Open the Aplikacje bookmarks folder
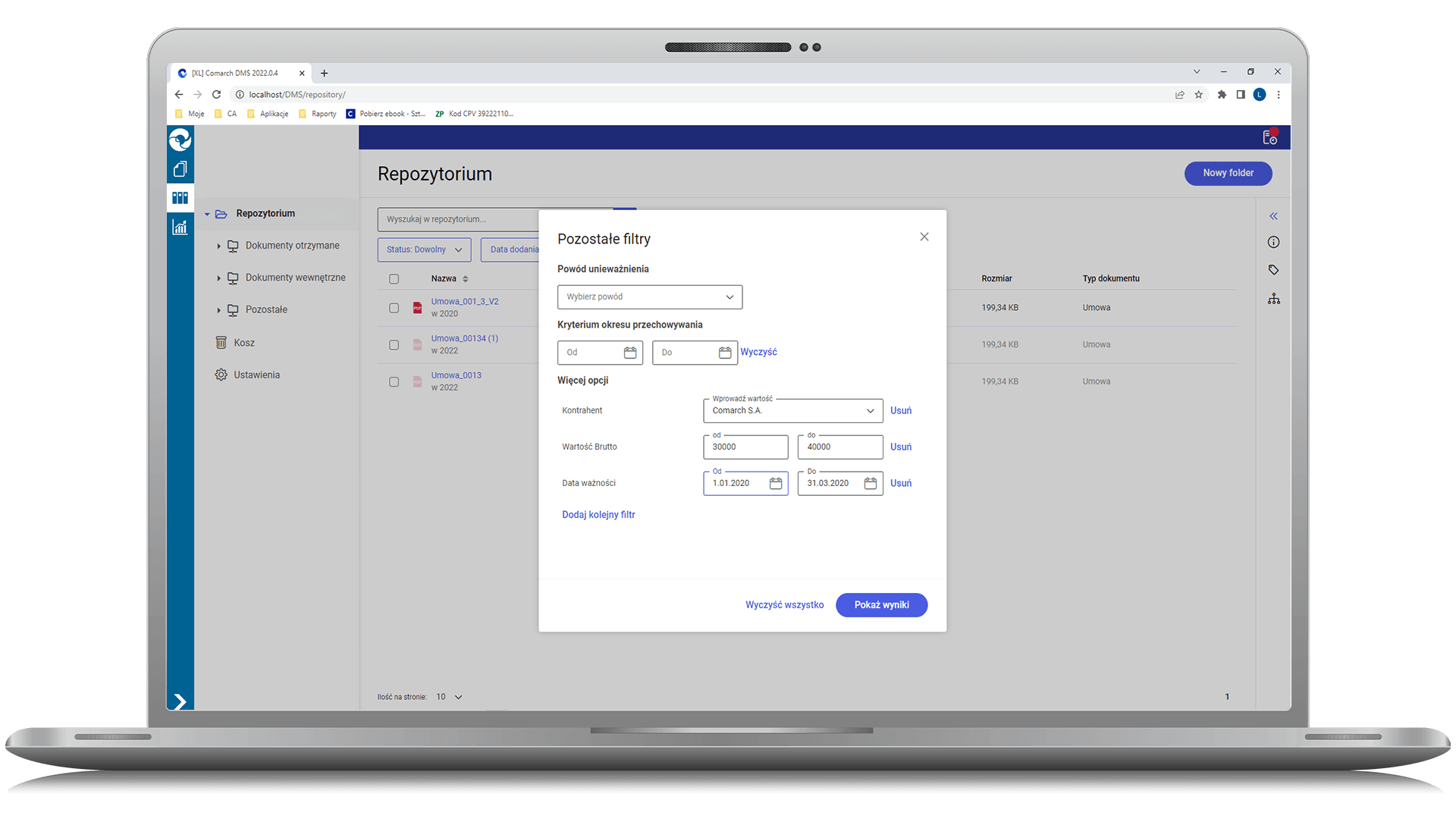The image size is (1456, 819). (268, 114)
